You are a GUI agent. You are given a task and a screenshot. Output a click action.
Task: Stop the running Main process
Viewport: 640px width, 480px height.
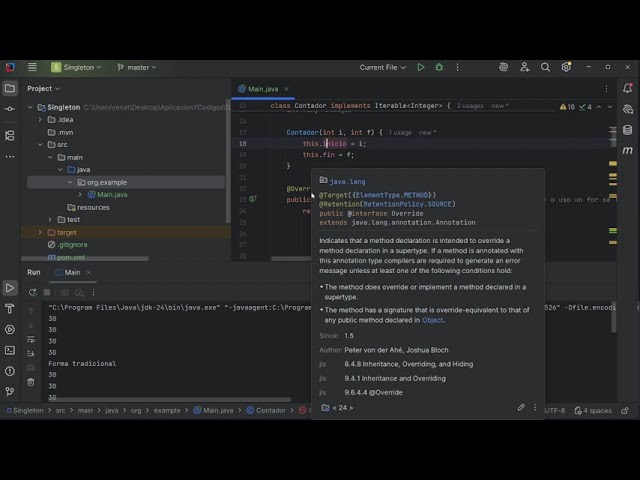(47, 292)
